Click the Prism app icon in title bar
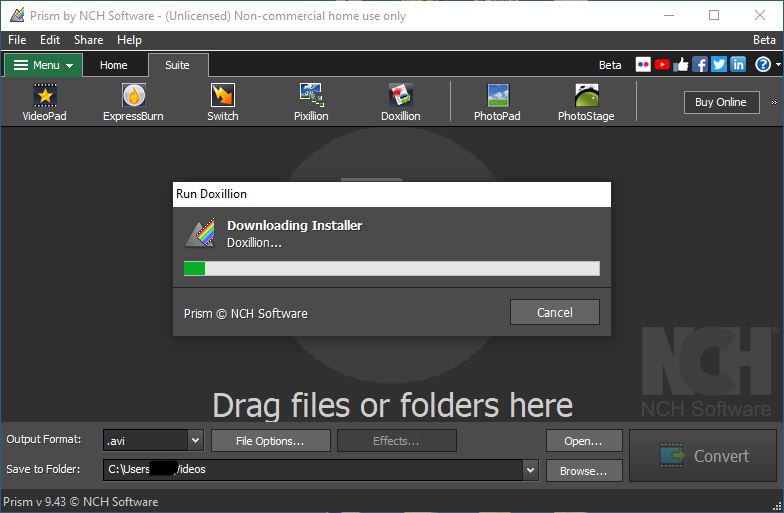Screen dimensions: 784x513 (17, 15)
